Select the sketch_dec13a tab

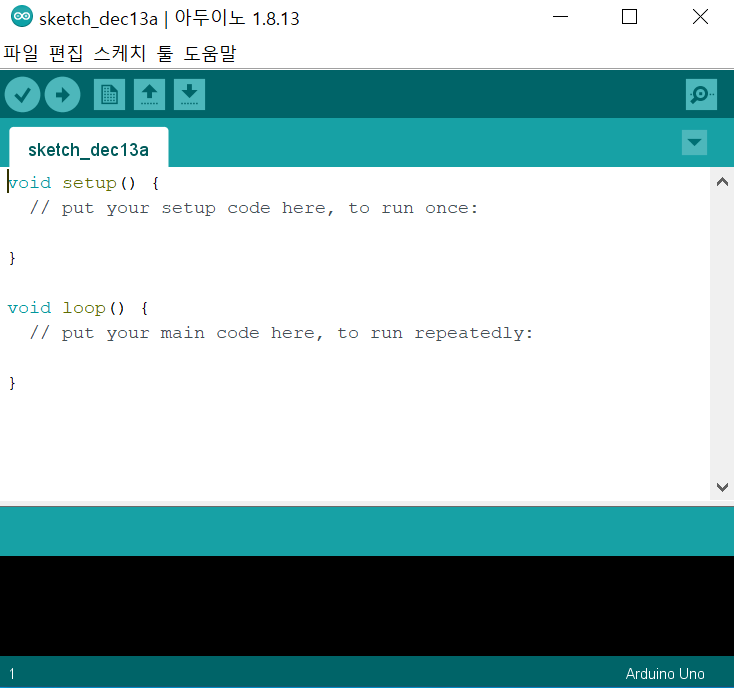coord(88,147)
